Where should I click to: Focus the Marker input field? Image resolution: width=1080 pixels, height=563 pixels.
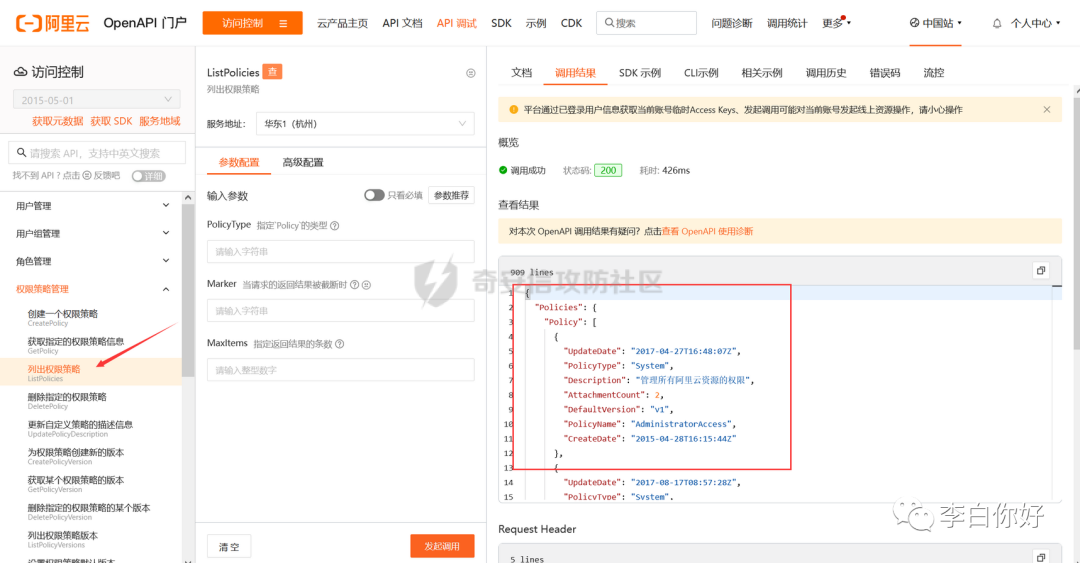(340, 311)
